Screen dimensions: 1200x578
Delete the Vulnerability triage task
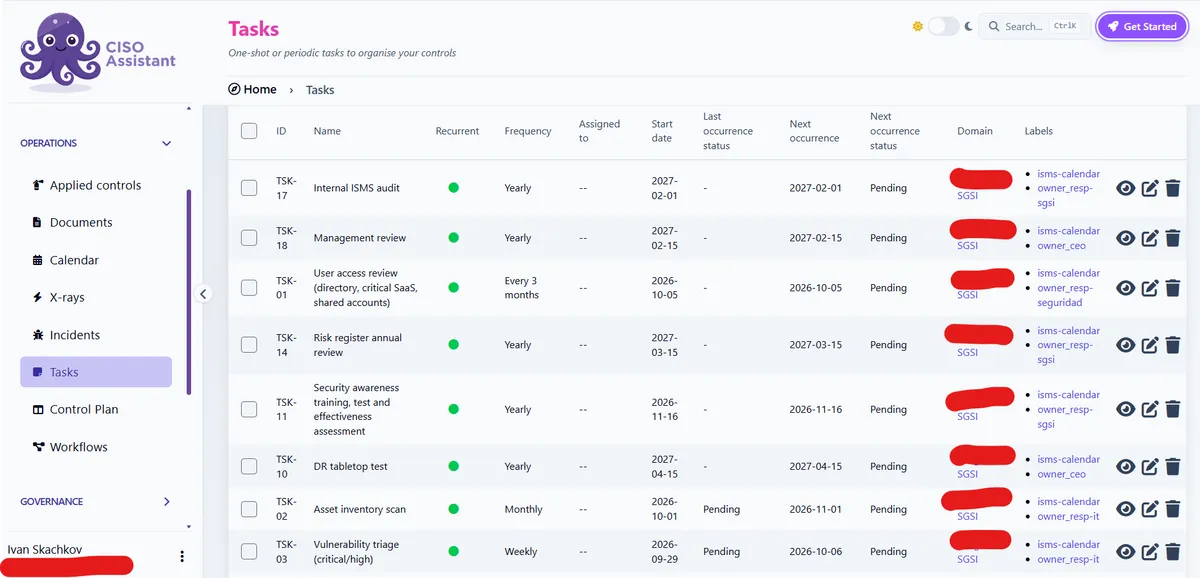[1173, 552]
